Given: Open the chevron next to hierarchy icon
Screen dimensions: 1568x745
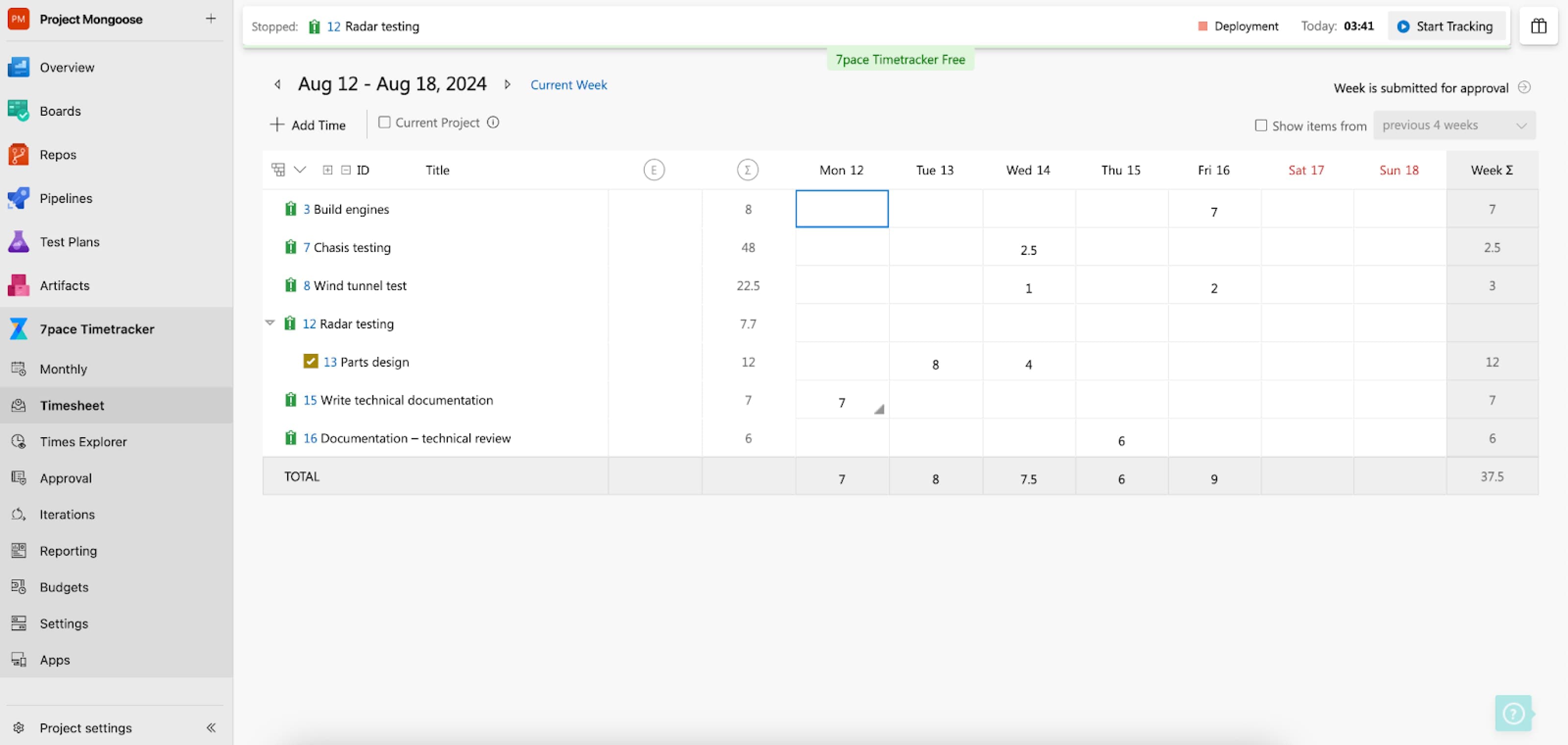Looking at the screenshot, I should pos(300,169).
